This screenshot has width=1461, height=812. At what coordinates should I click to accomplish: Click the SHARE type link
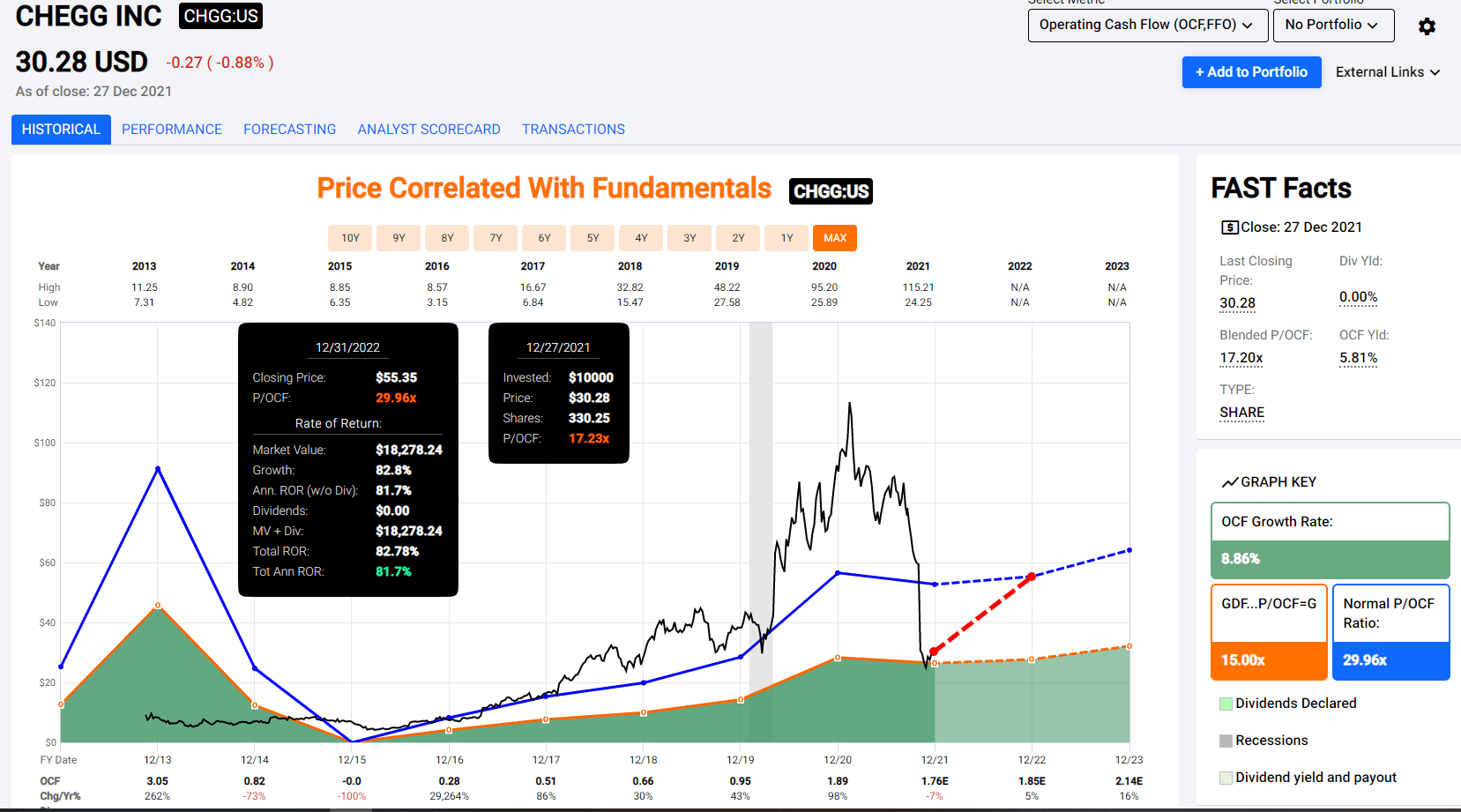click(x=1241, y=413)
